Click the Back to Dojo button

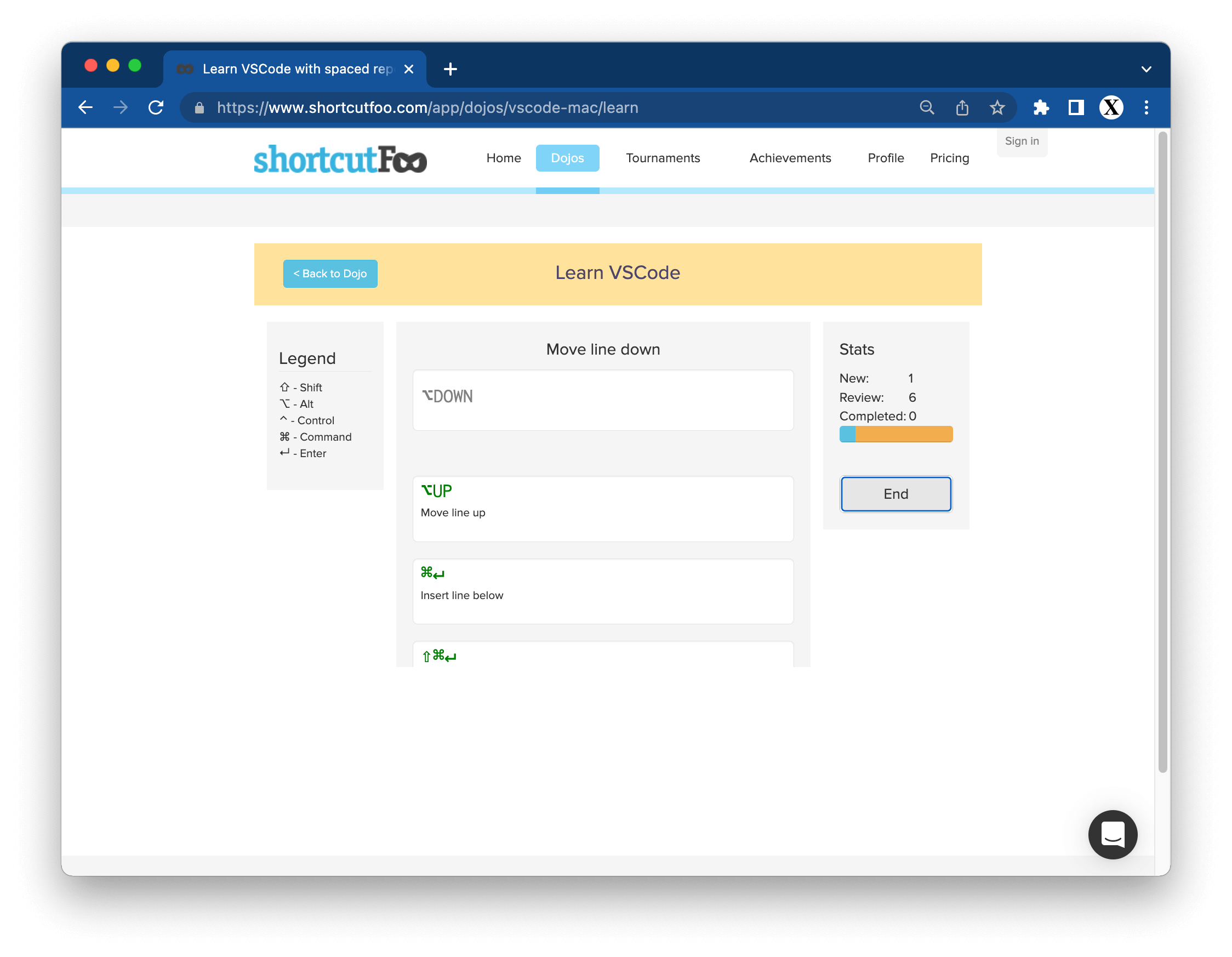[330, 274]
